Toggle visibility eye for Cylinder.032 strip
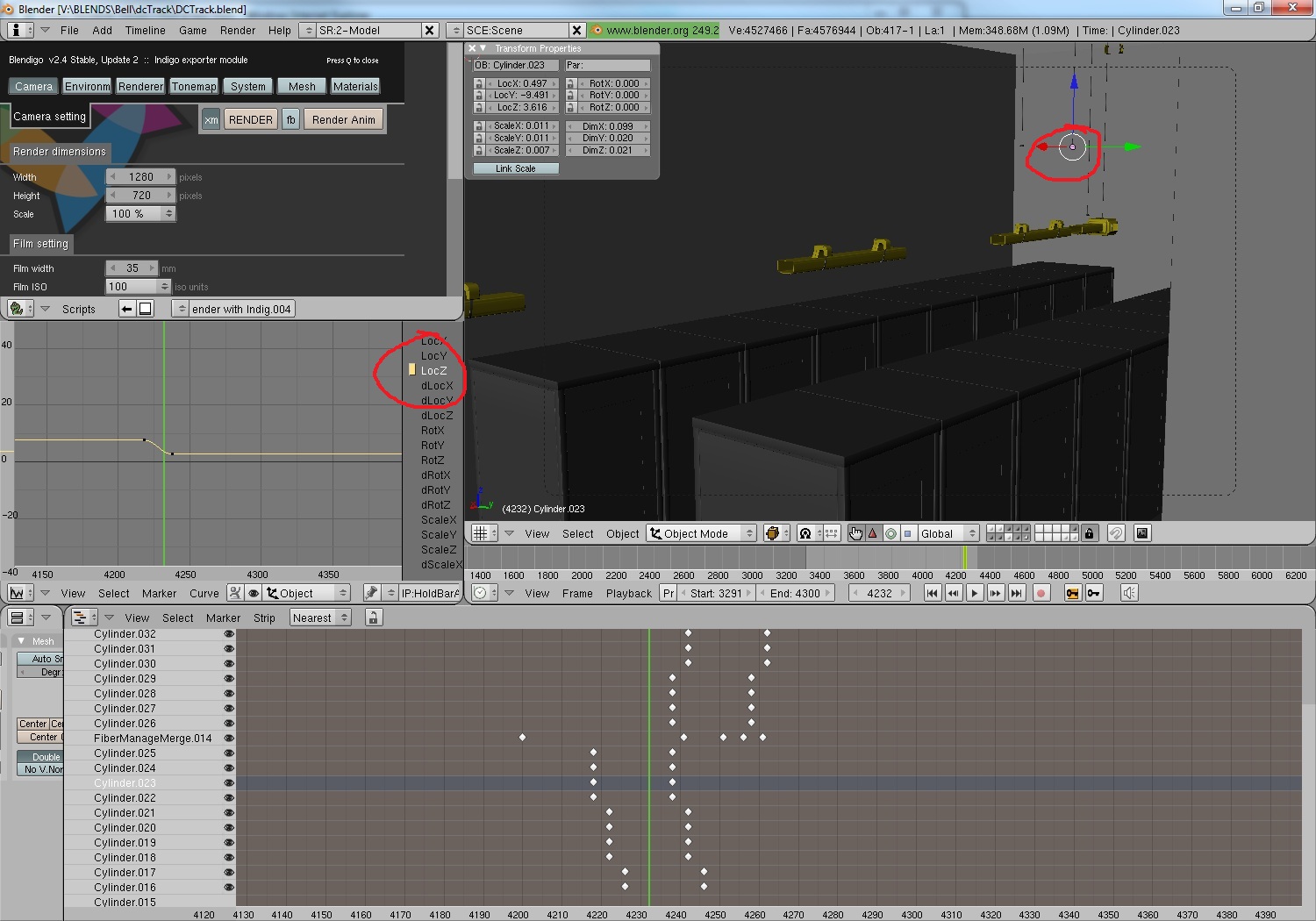Image resolution: width=1316 pixels, height=921 pixels. (229, 634)
